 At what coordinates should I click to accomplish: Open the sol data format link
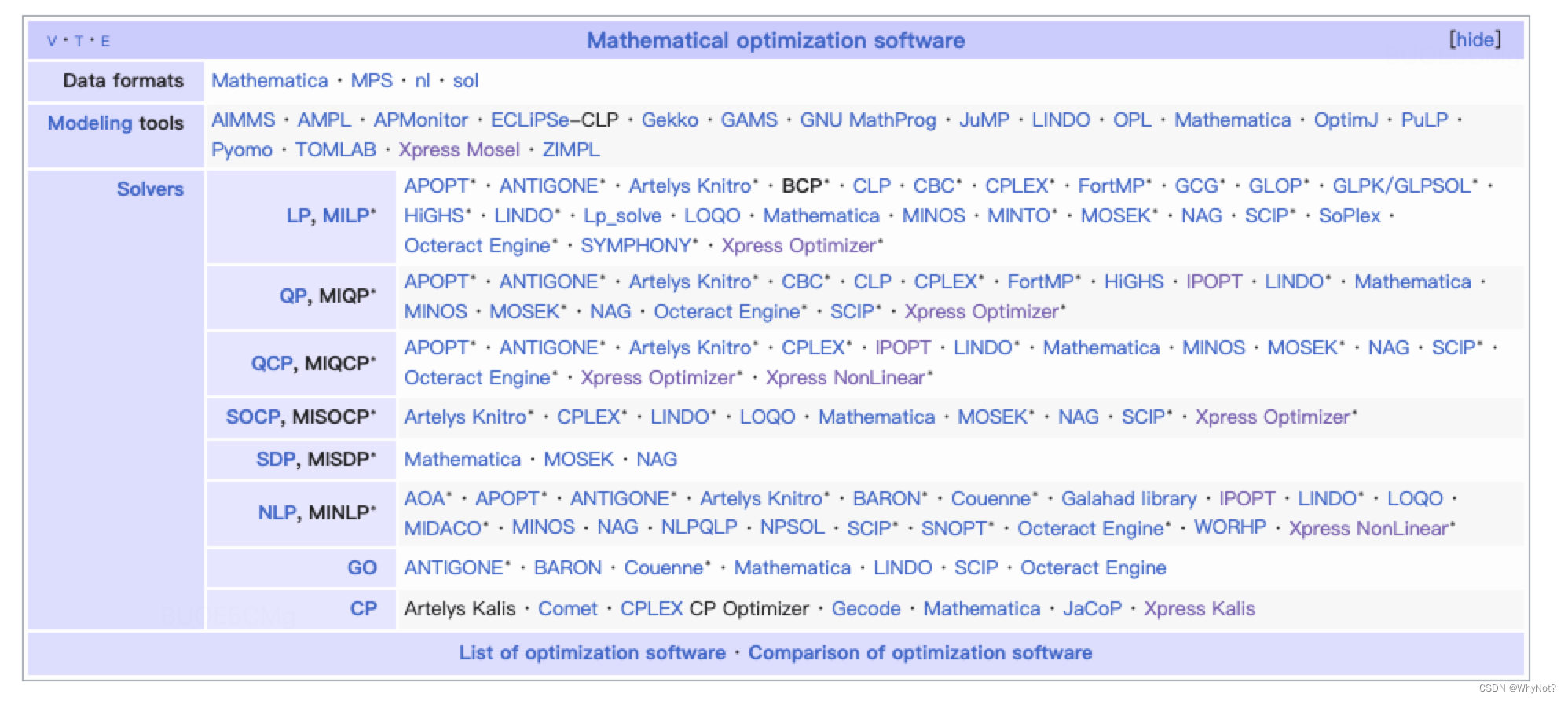coord(466,81)
